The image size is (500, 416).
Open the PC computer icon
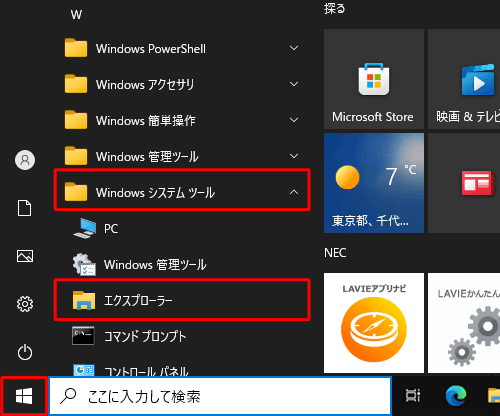click(x=85, y=228)
